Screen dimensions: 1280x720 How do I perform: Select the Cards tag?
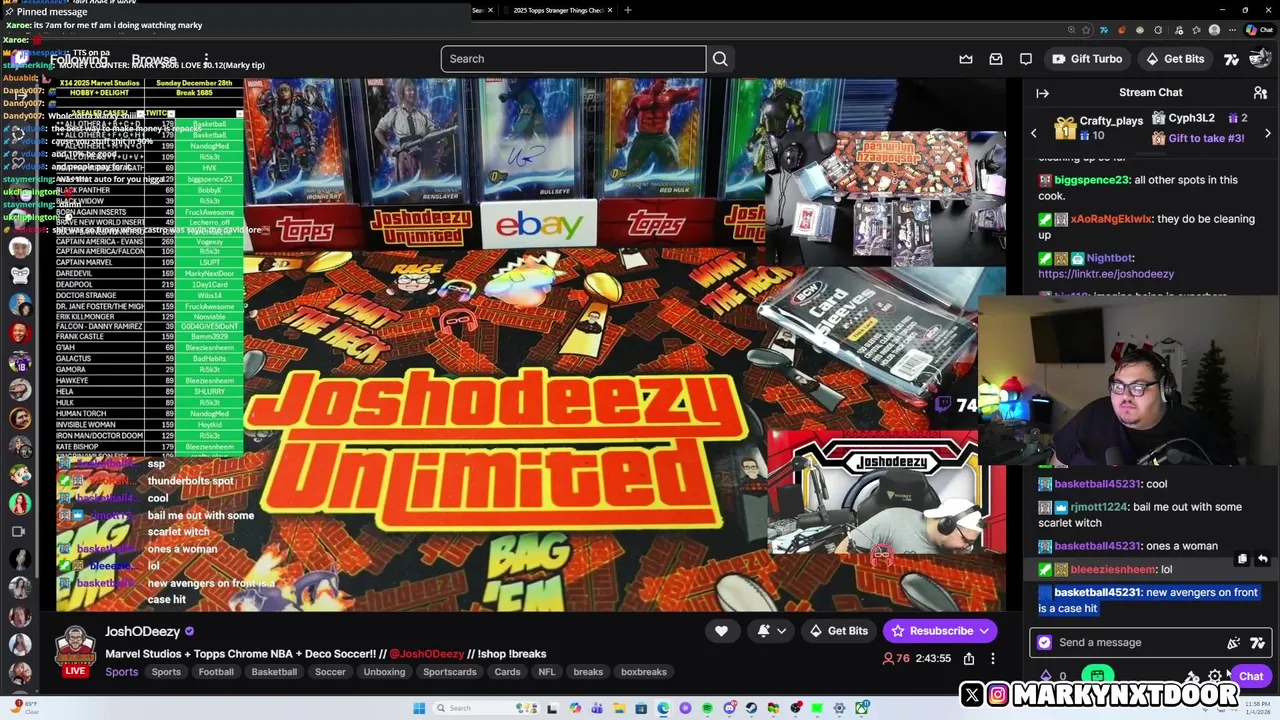[507, 672]
